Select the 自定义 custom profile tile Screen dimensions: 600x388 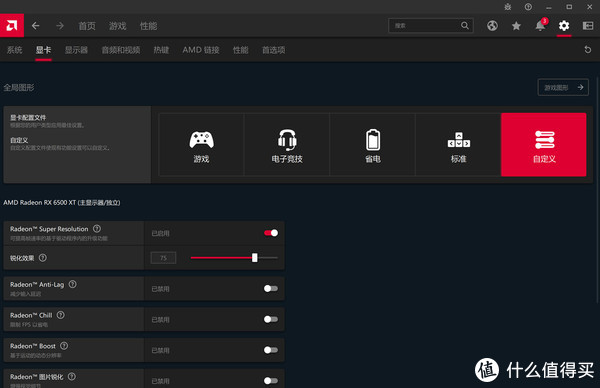[544, 145]
